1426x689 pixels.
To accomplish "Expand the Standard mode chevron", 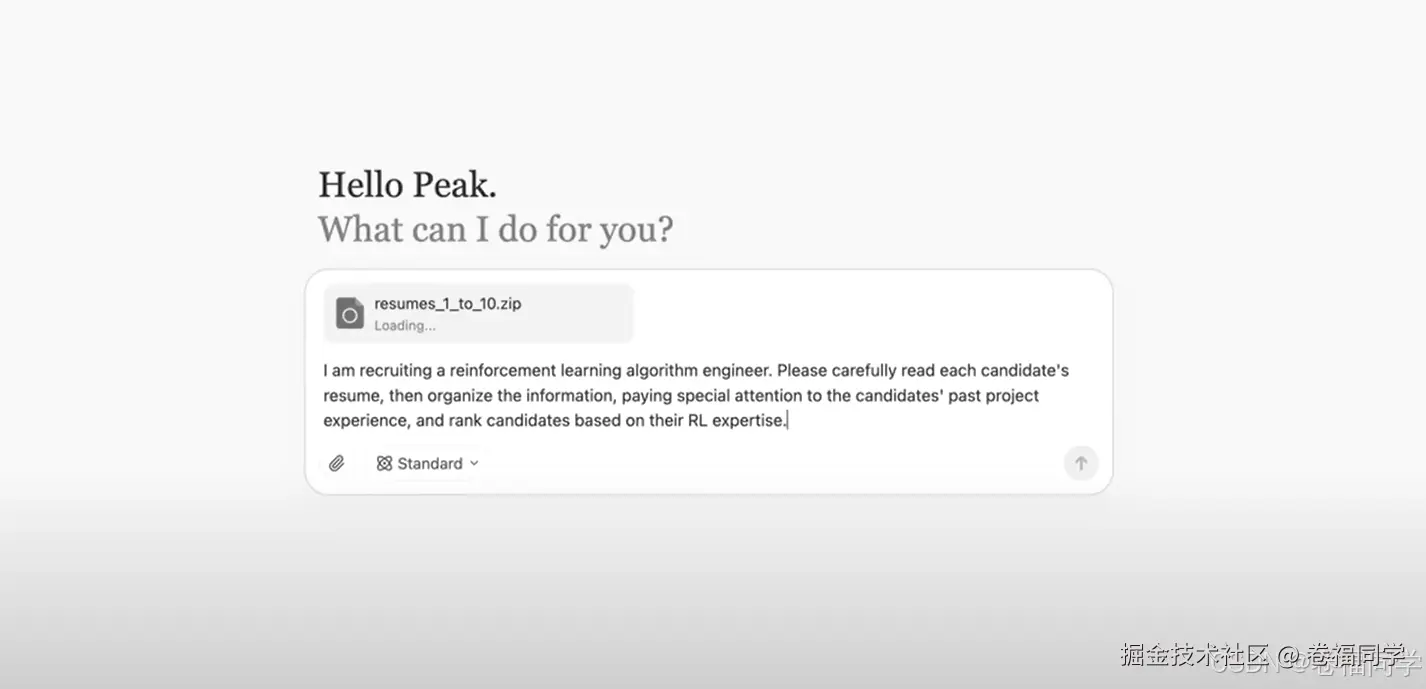I will point(475,464).
